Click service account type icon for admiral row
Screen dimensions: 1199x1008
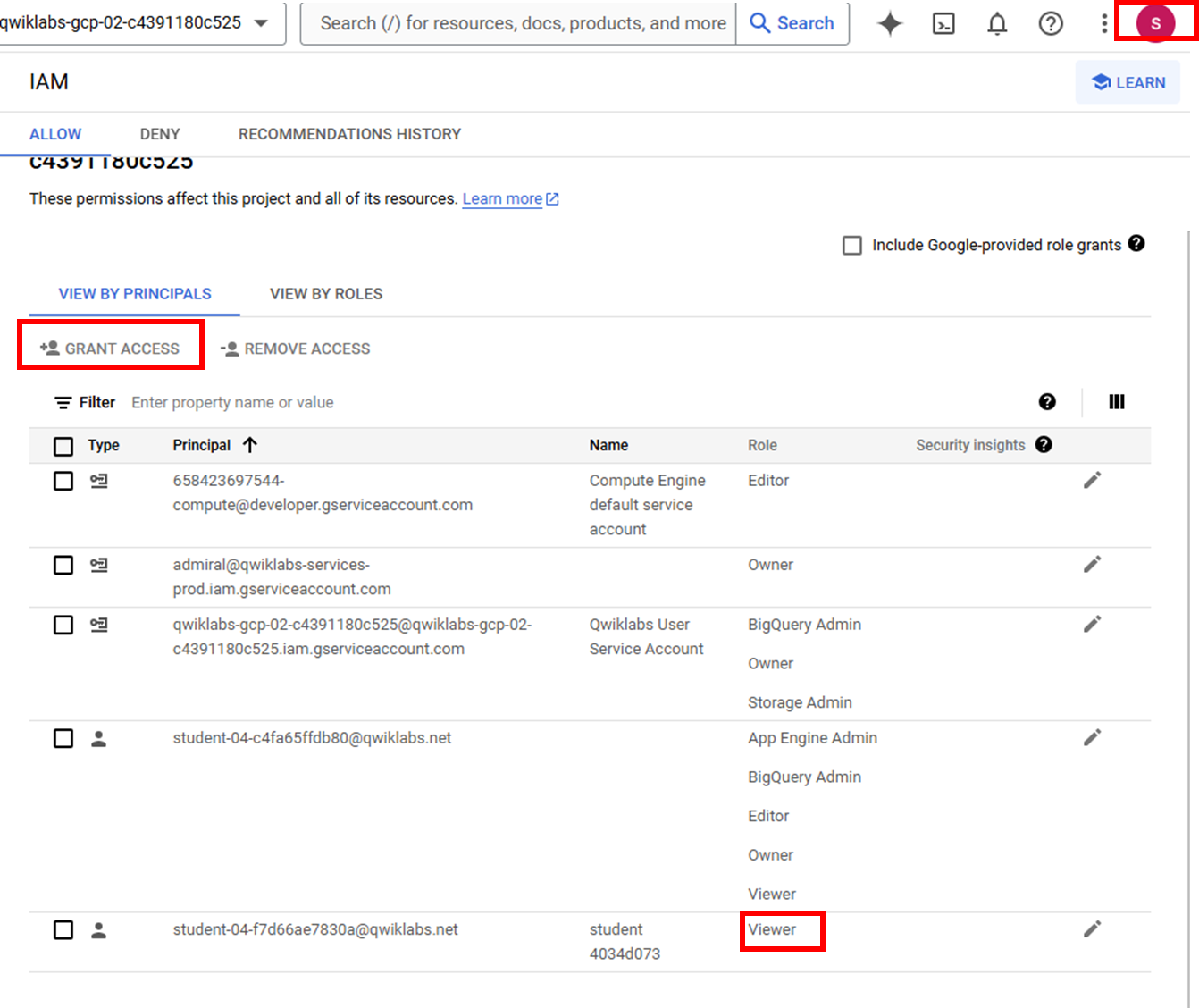(99, 565)
